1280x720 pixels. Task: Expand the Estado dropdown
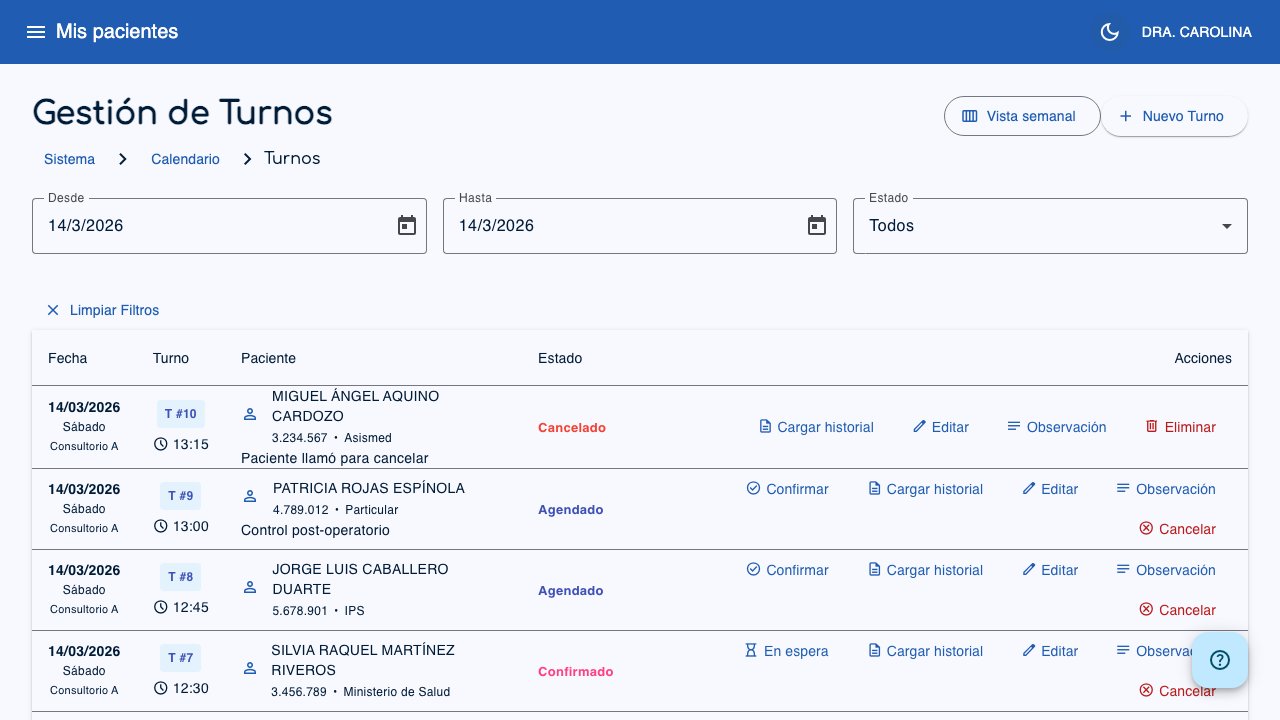[1049, 226]
